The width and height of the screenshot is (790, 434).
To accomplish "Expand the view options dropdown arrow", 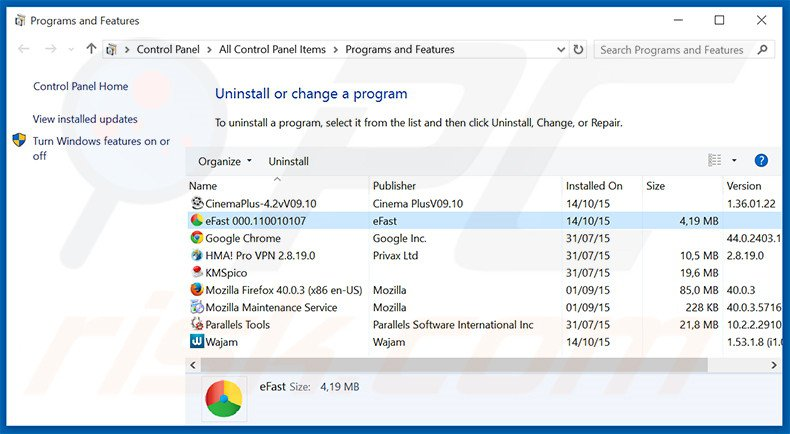I will pos(734,160).
